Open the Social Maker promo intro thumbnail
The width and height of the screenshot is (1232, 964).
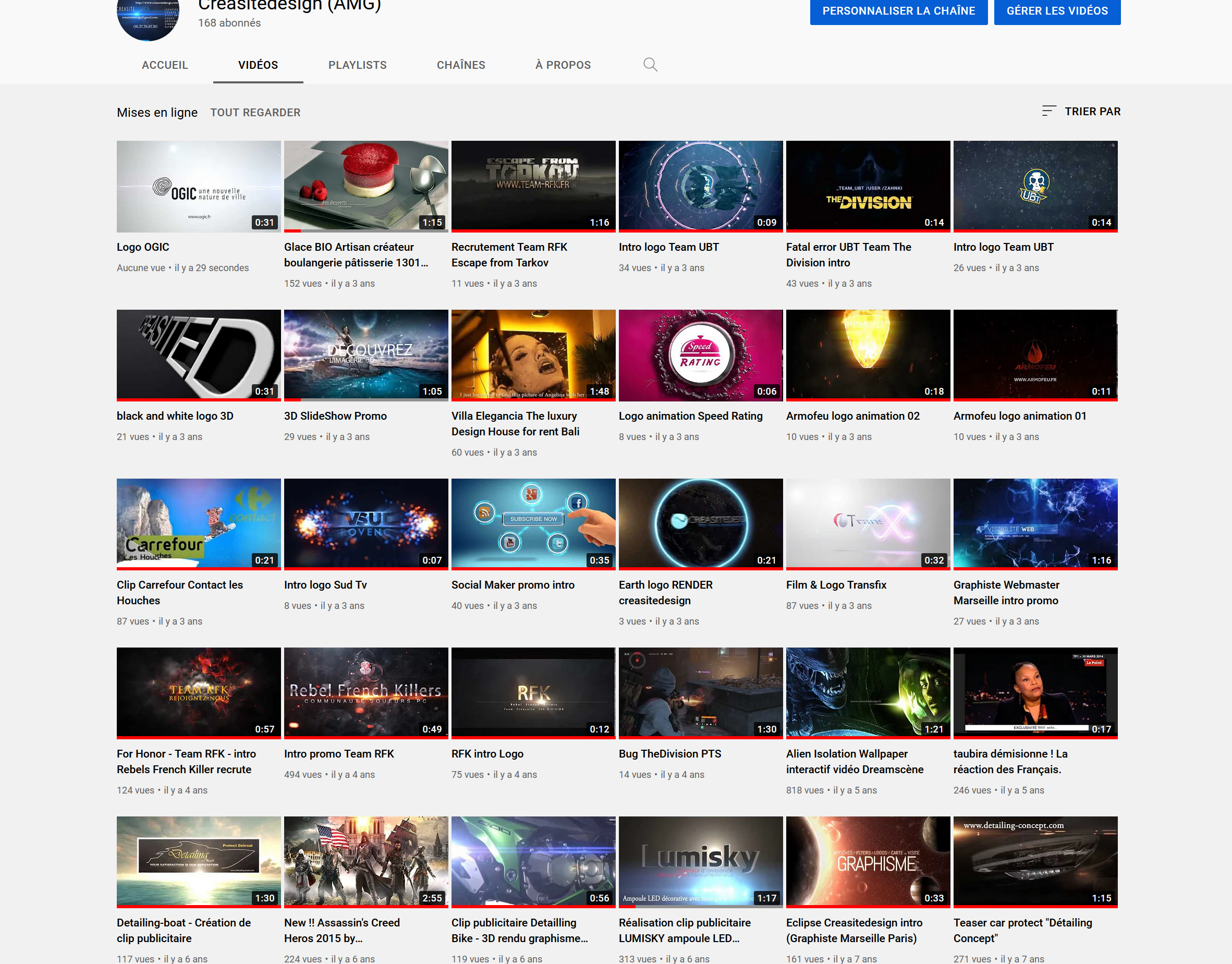[x=533, y=524]
